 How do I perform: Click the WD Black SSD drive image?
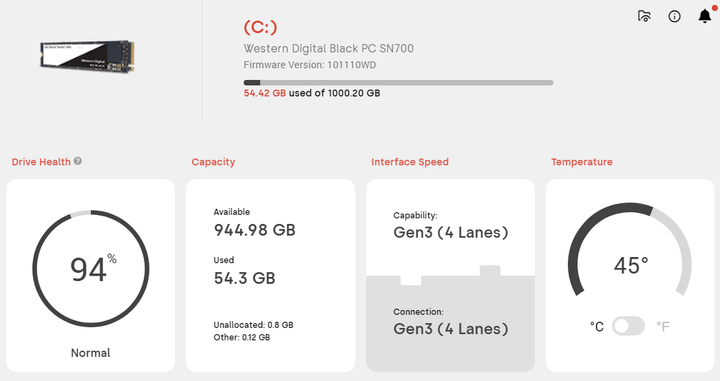(87, 56)
